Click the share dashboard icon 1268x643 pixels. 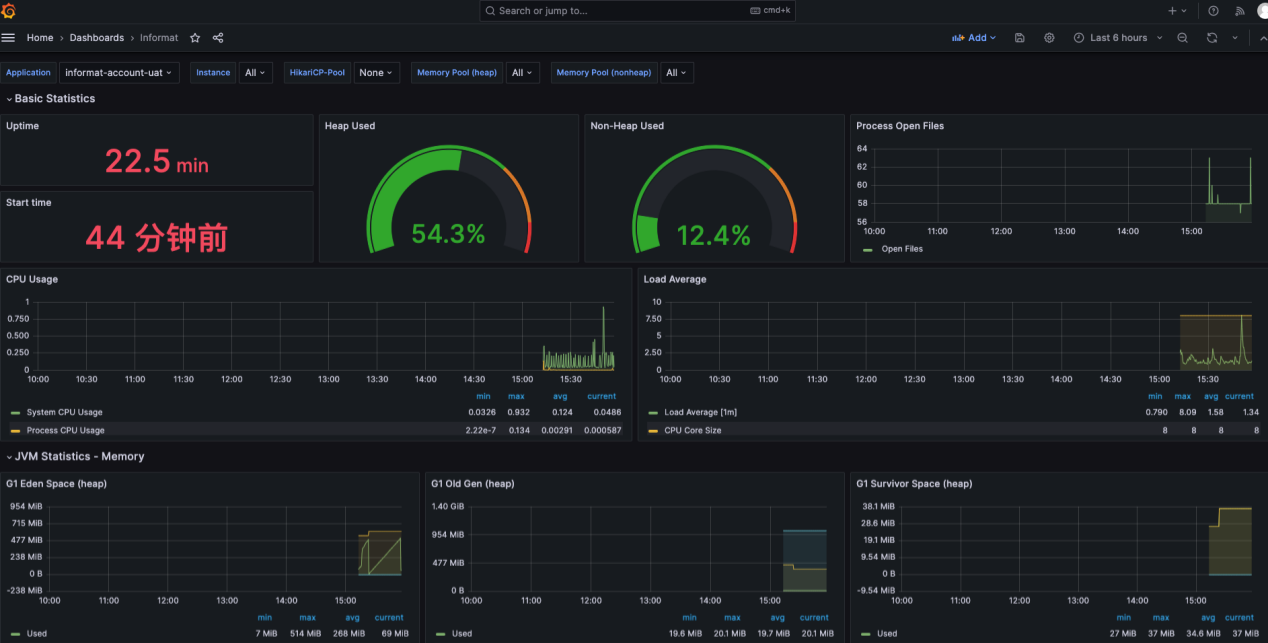click(x=218, y=38)
